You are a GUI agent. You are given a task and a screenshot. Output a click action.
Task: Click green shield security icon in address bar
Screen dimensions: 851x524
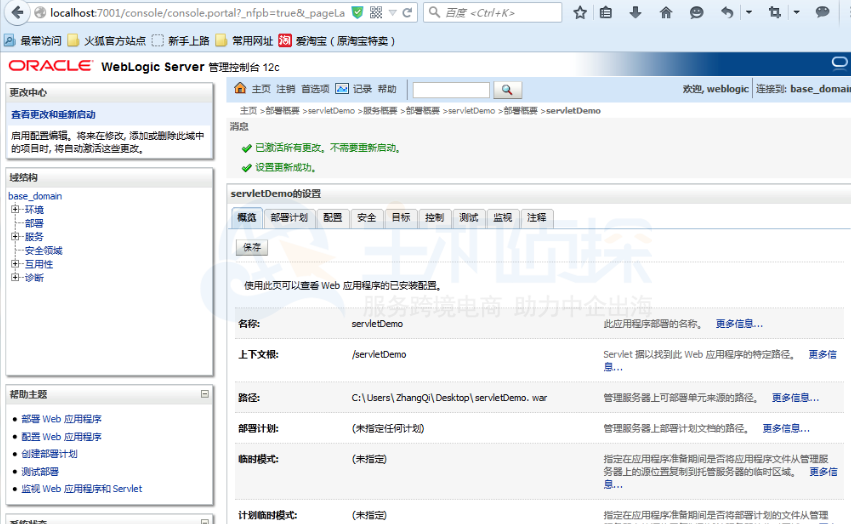357,12
